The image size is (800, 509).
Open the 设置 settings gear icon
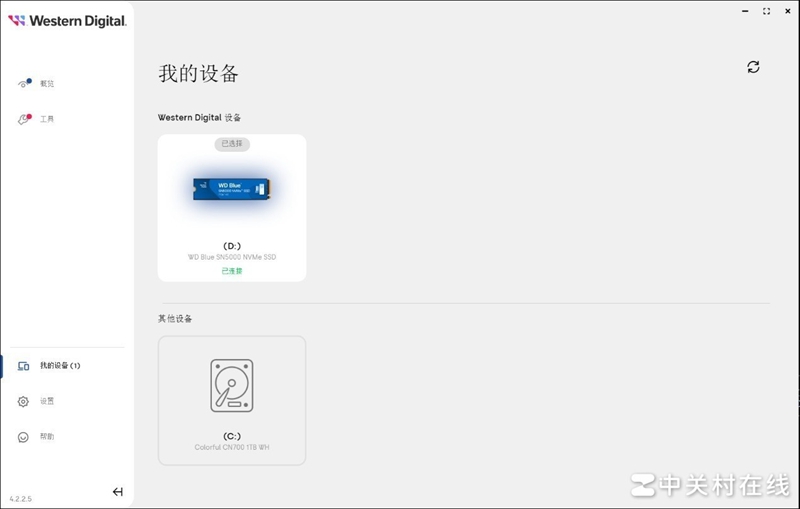pyautogui.click(x=23, y=401)
